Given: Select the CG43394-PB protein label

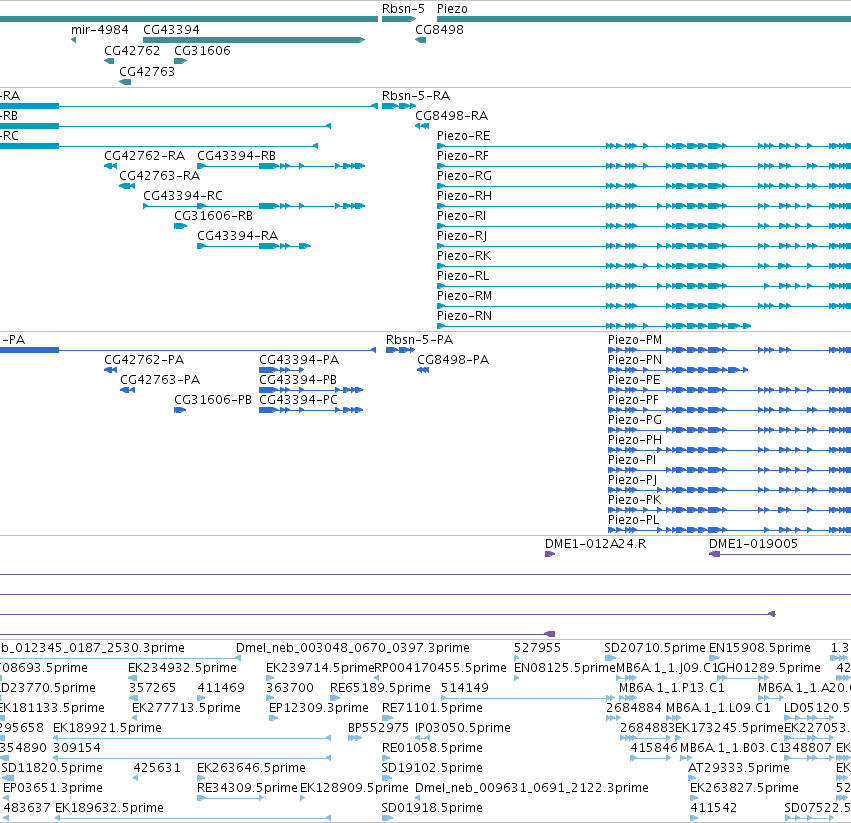Looking at the screenshot, I should pyautogui.click(x=297, y=380).
